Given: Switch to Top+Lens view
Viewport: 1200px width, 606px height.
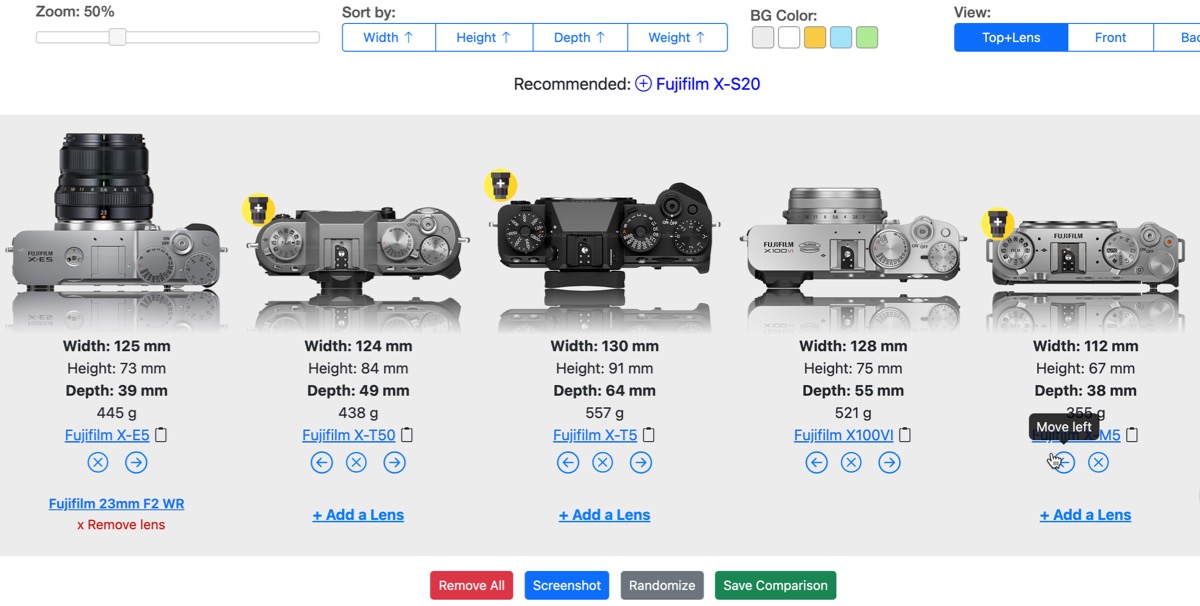Looking at the screenshot, I should pyautogui.click(x=1011, y=37).
